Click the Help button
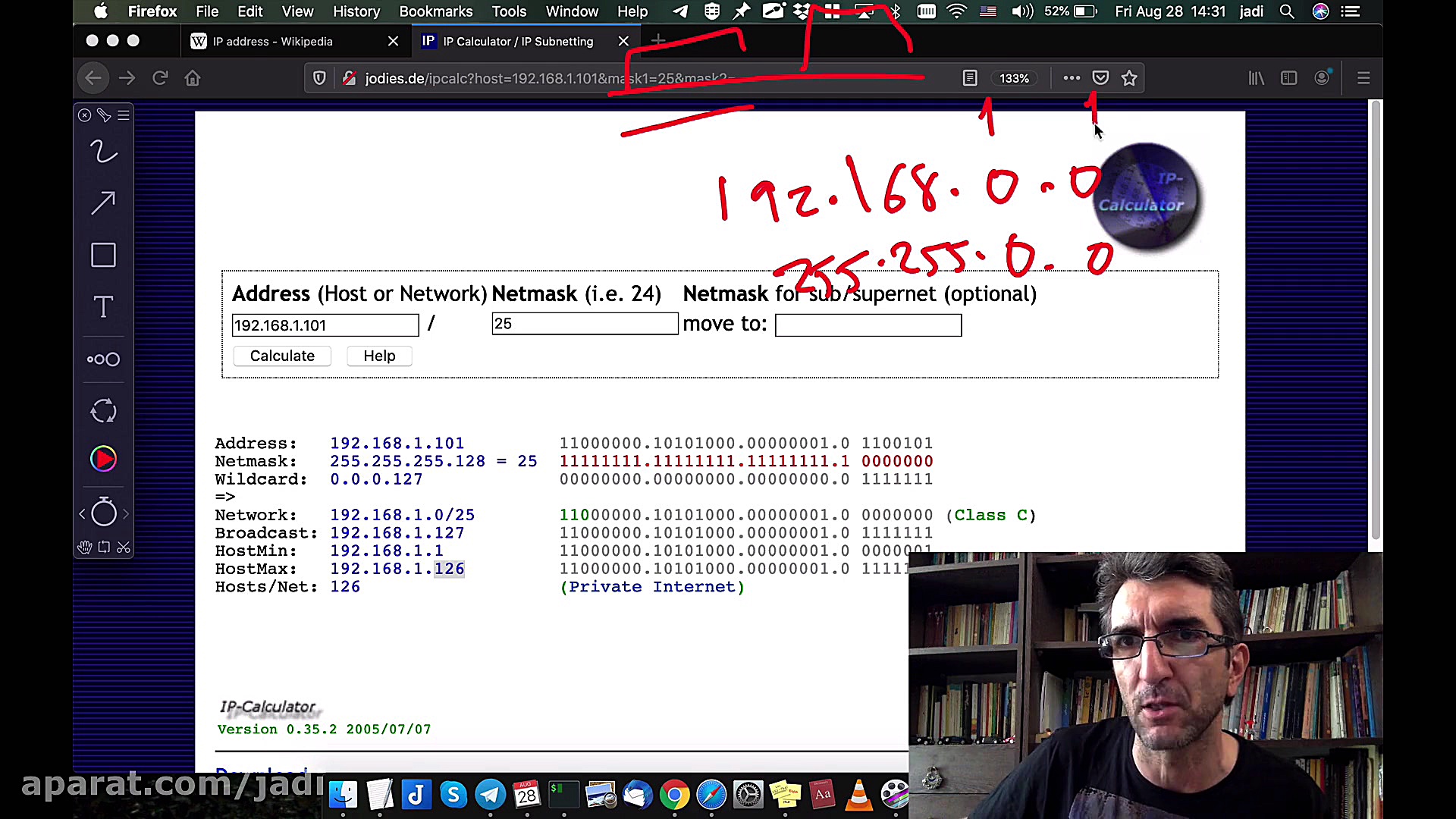 [379, 356]
